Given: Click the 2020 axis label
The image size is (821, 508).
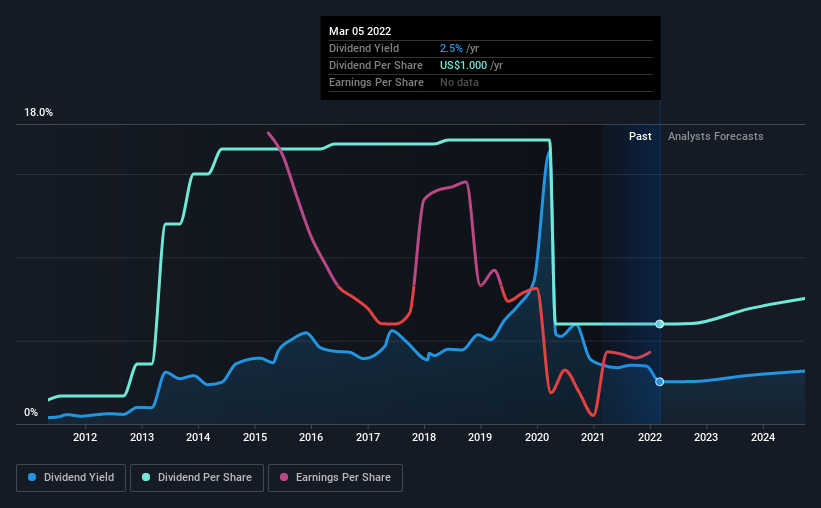Looking at the screenshot, I should point(537,437).
